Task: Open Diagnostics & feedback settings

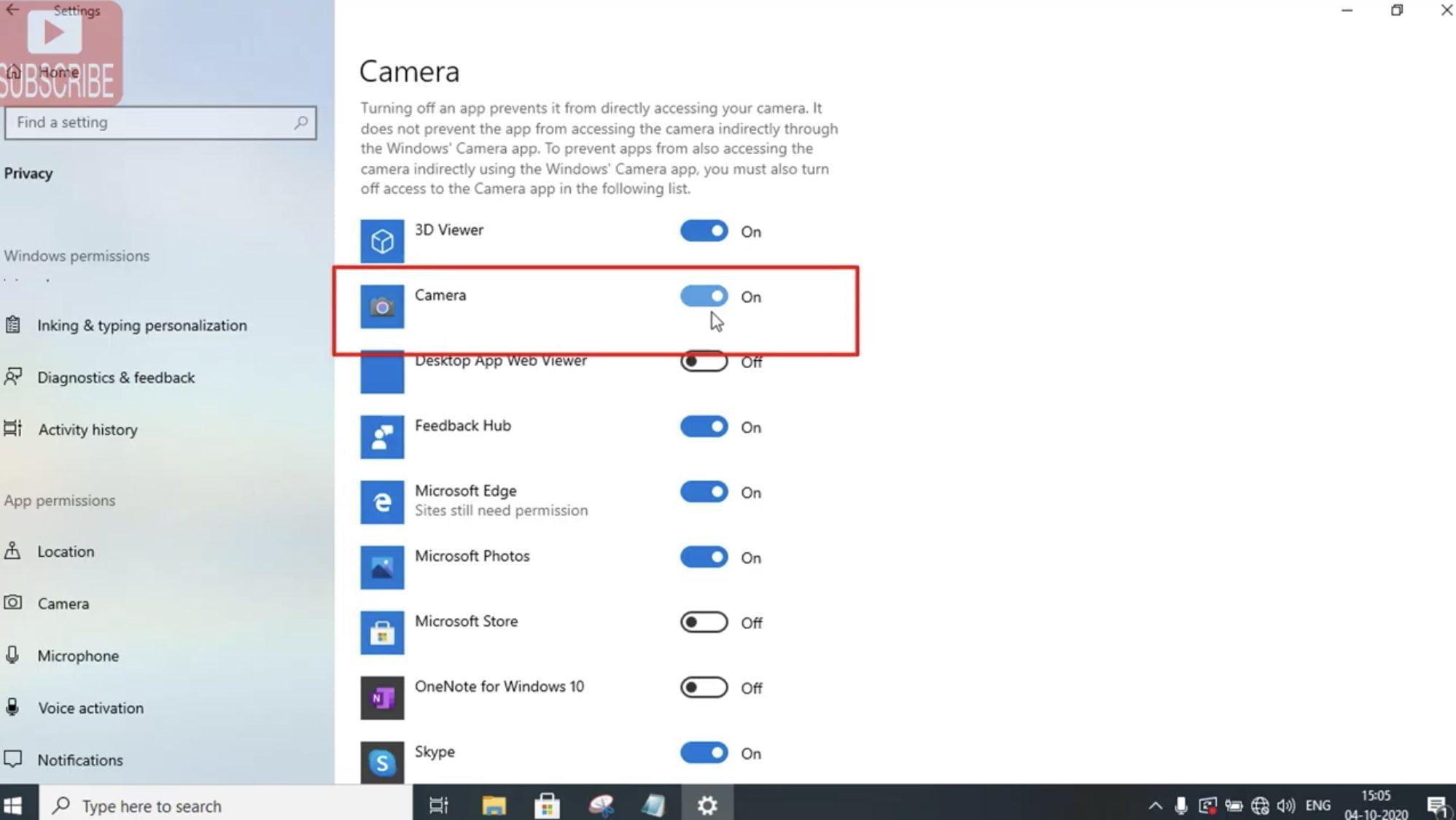Action: (x=117, y=377)
